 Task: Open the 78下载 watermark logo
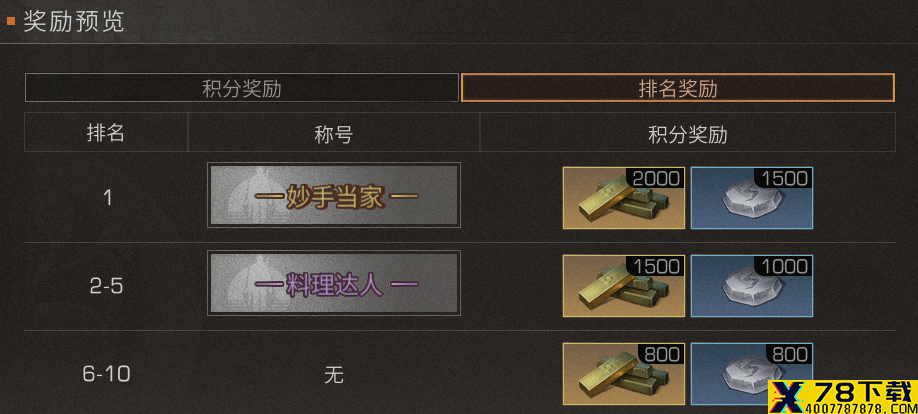pyautogui.click(x=843, y=396)
